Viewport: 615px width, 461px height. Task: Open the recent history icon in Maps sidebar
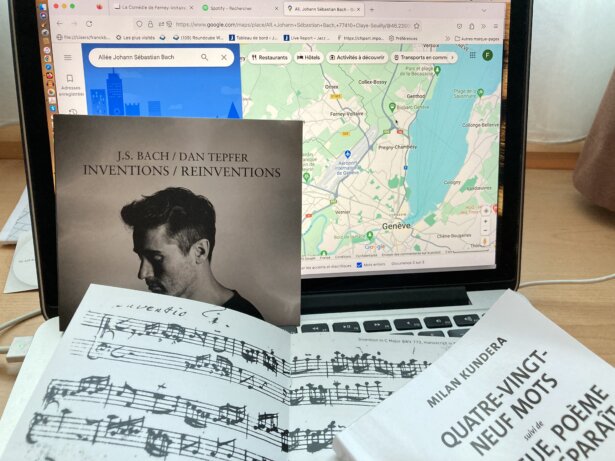(x=72, y=111)
